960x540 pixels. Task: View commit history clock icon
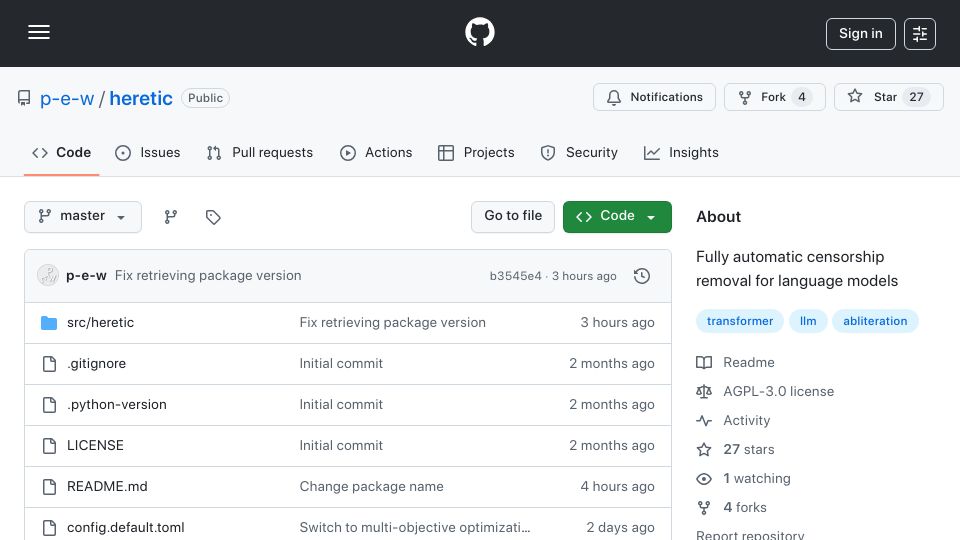tap(642, 276)
